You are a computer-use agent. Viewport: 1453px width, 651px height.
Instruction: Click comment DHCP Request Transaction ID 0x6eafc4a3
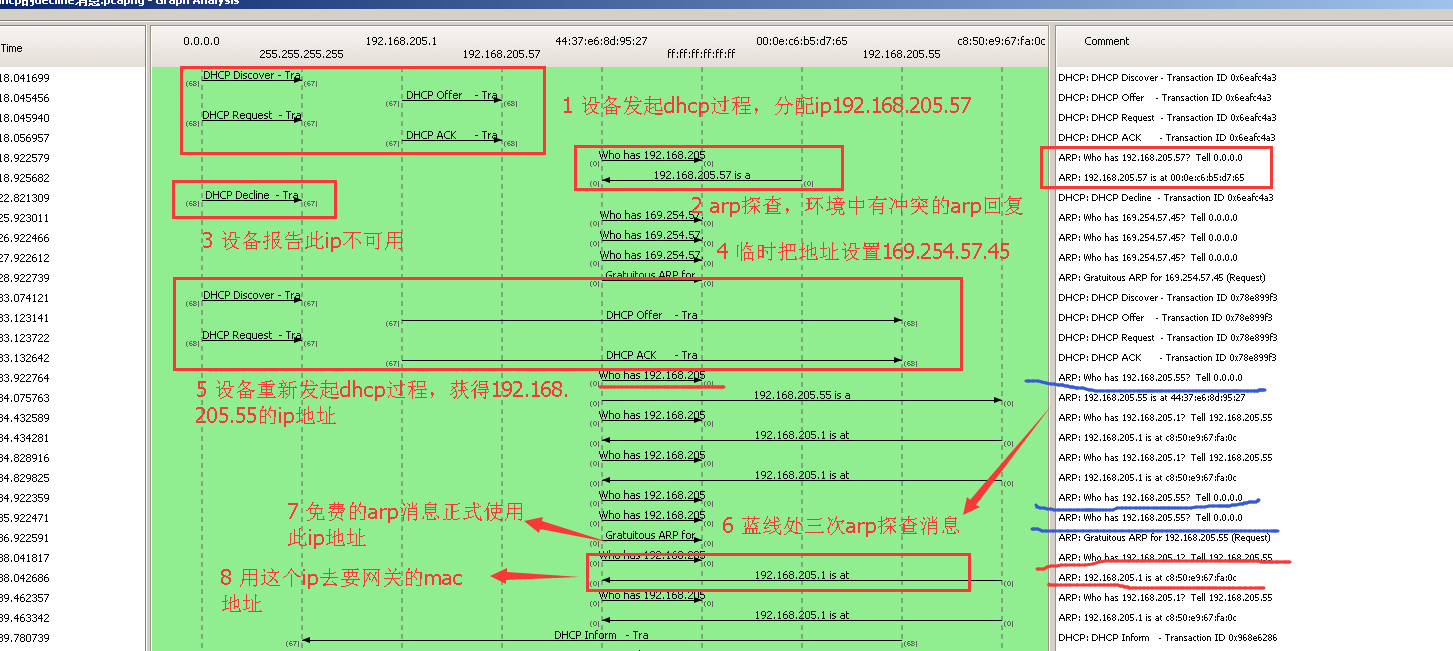point(1166,118)
